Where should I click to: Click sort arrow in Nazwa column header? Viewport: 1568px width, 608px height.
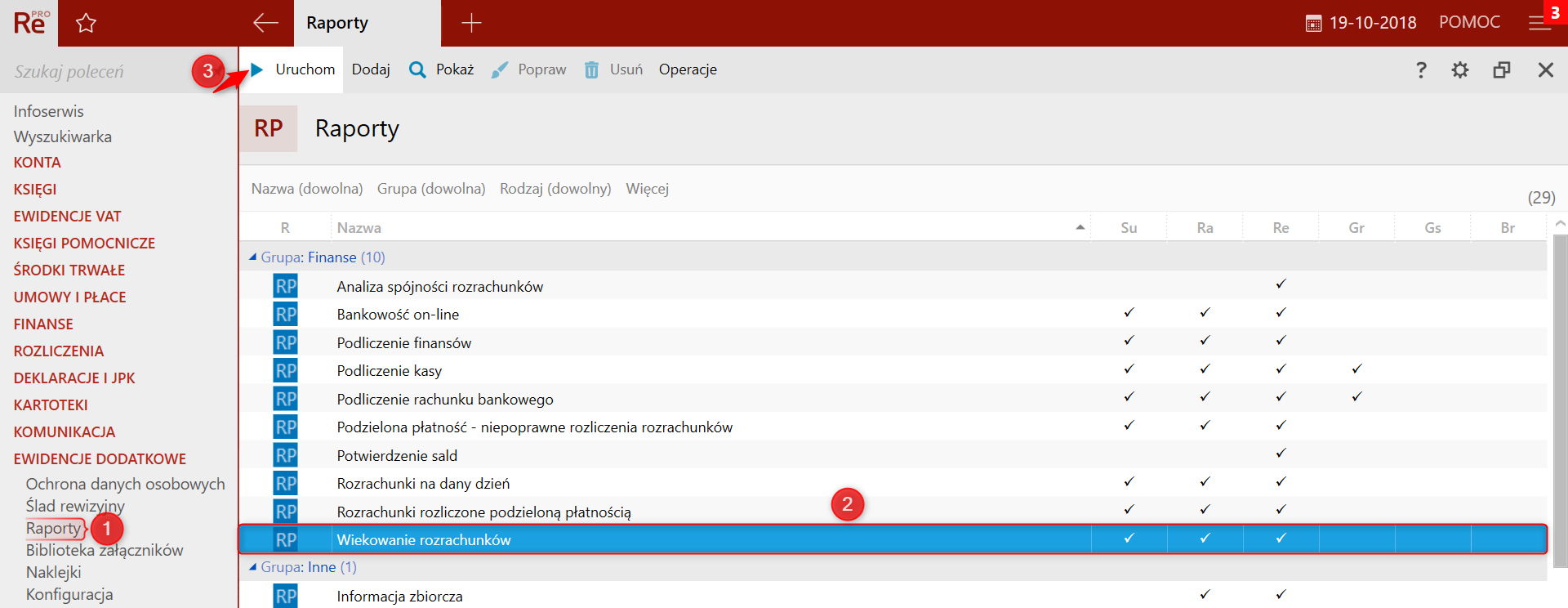[1080, 227]
